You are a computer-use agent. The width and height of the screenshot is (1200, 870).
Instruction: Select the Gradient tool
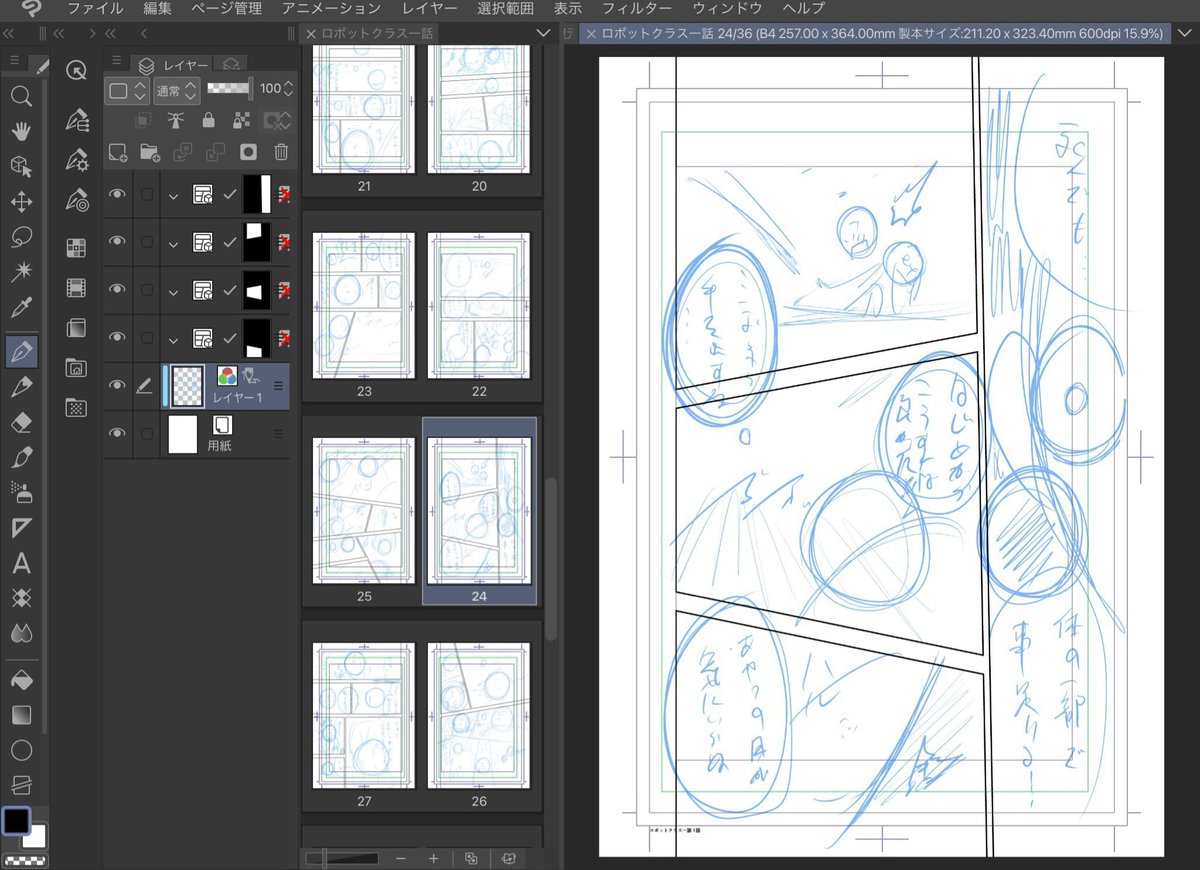[20, 715]
